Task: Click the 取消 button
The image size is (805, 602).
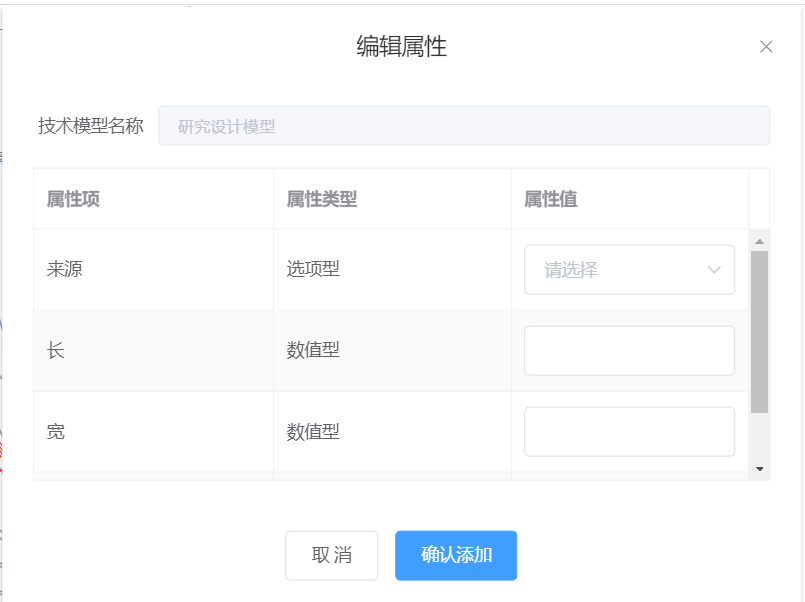Action: click(x=332, y=556)
